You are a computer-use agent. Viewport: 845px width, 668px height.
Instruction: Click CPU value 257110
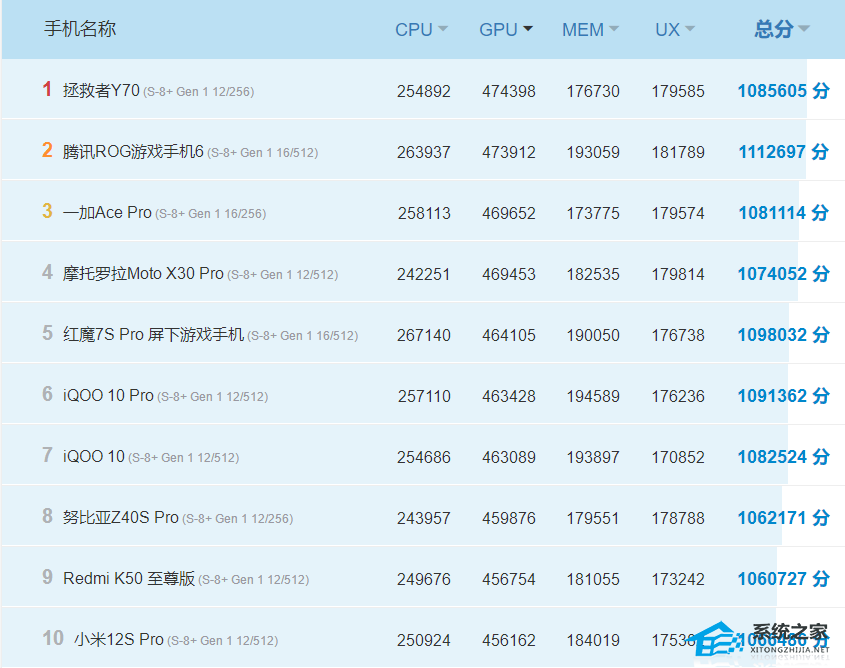pos(424,395)
